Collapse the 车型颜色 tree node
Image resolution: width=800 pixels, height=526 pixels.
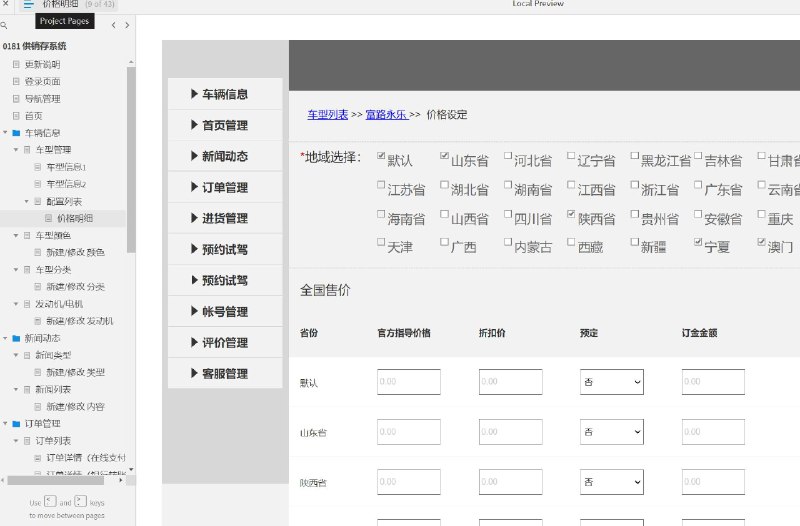click(16, 236)
